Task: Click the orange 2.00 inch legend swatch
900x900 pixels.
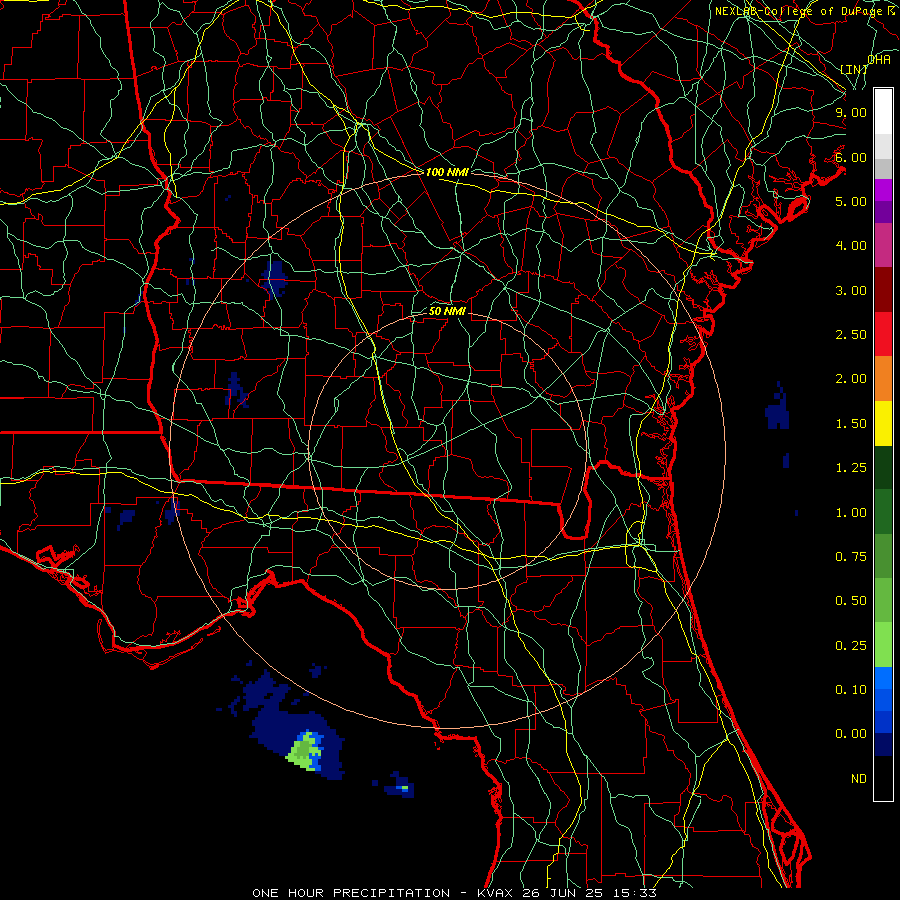Action: point(883,379)
